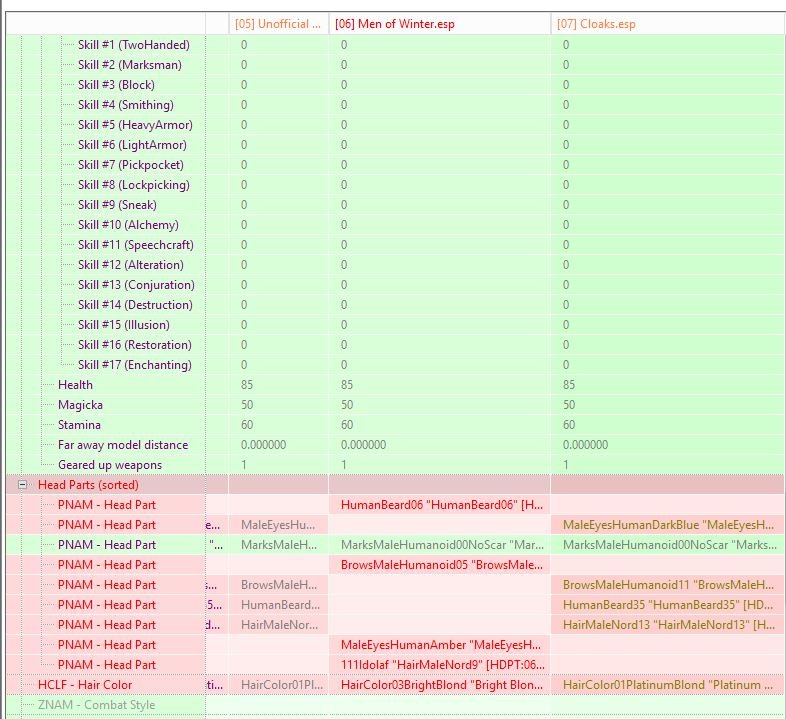Viewport: 786px width, 719px height.
Task: Select the [07] Cloaks.esp column header
Action: (668, 24)
